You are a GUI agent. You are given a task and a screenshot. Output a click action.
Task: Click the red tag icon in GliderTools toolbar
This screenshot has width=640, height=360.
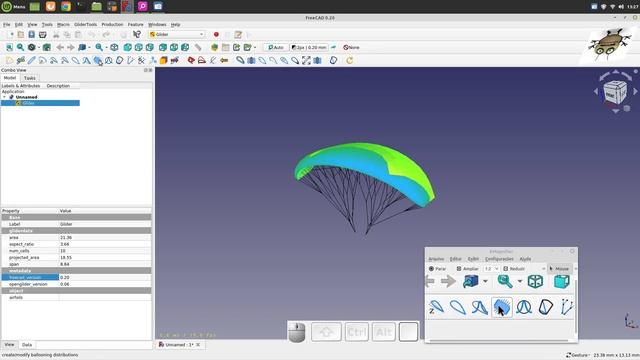[x=191, y=60]
